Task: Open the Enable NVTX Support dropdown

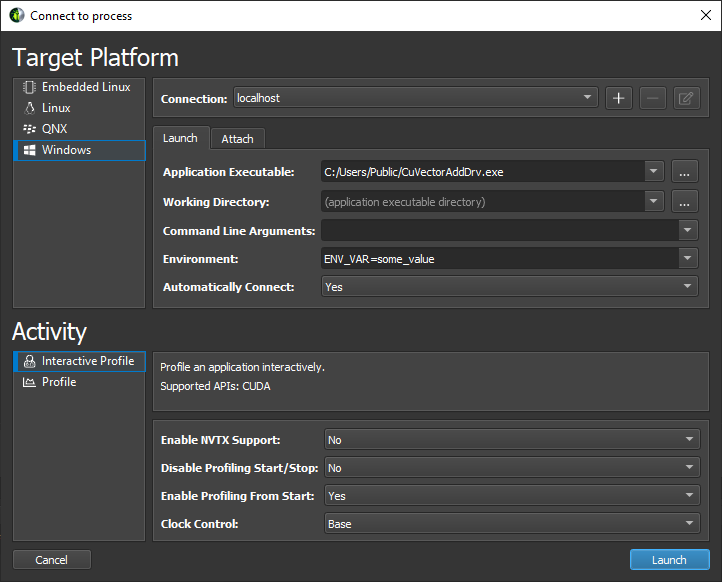Action: click(x=512, y=440)
